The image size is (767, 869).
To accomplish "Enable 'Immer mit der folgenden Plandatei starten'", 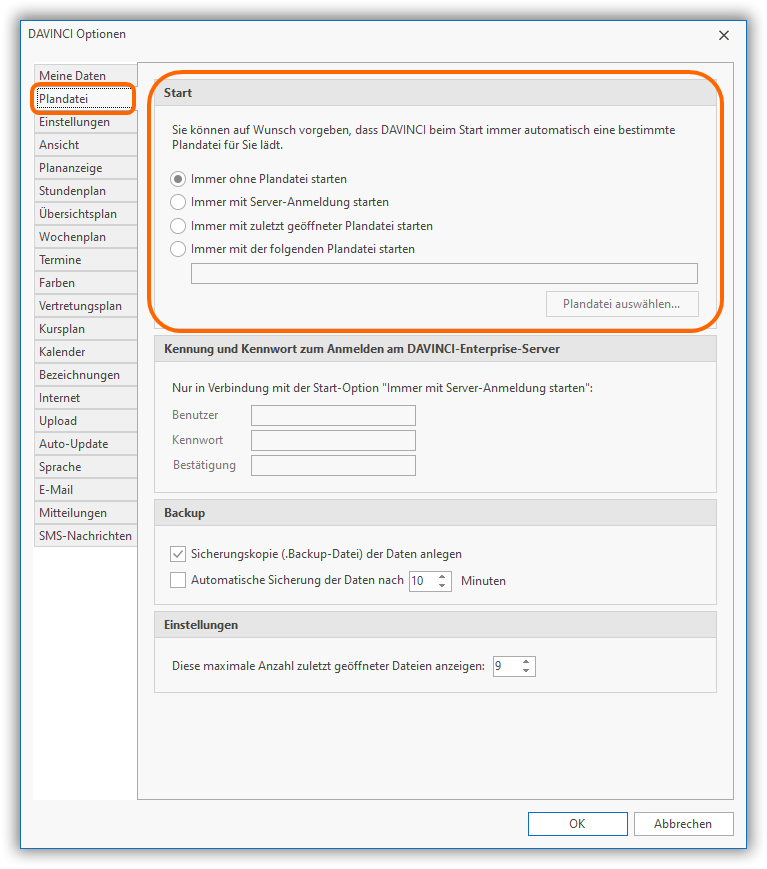I will [178, 249].
